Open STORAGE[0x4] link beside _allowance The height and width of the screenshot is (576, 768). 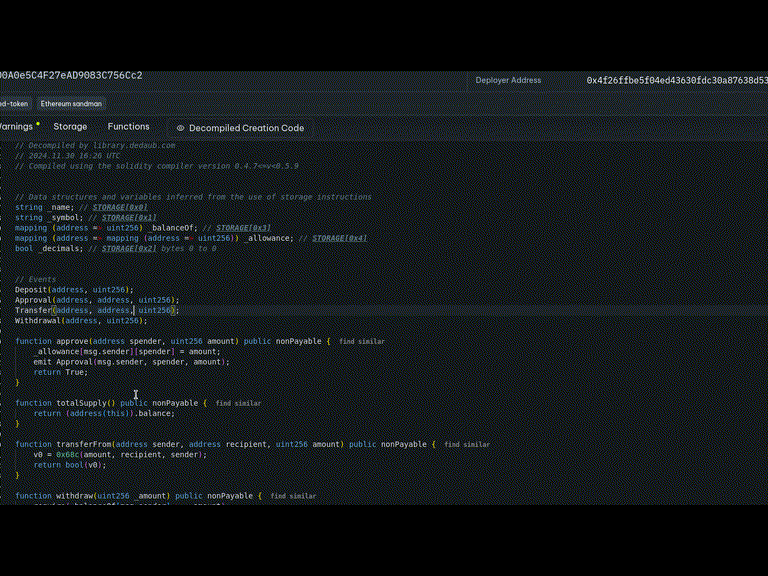pos(339,238)
